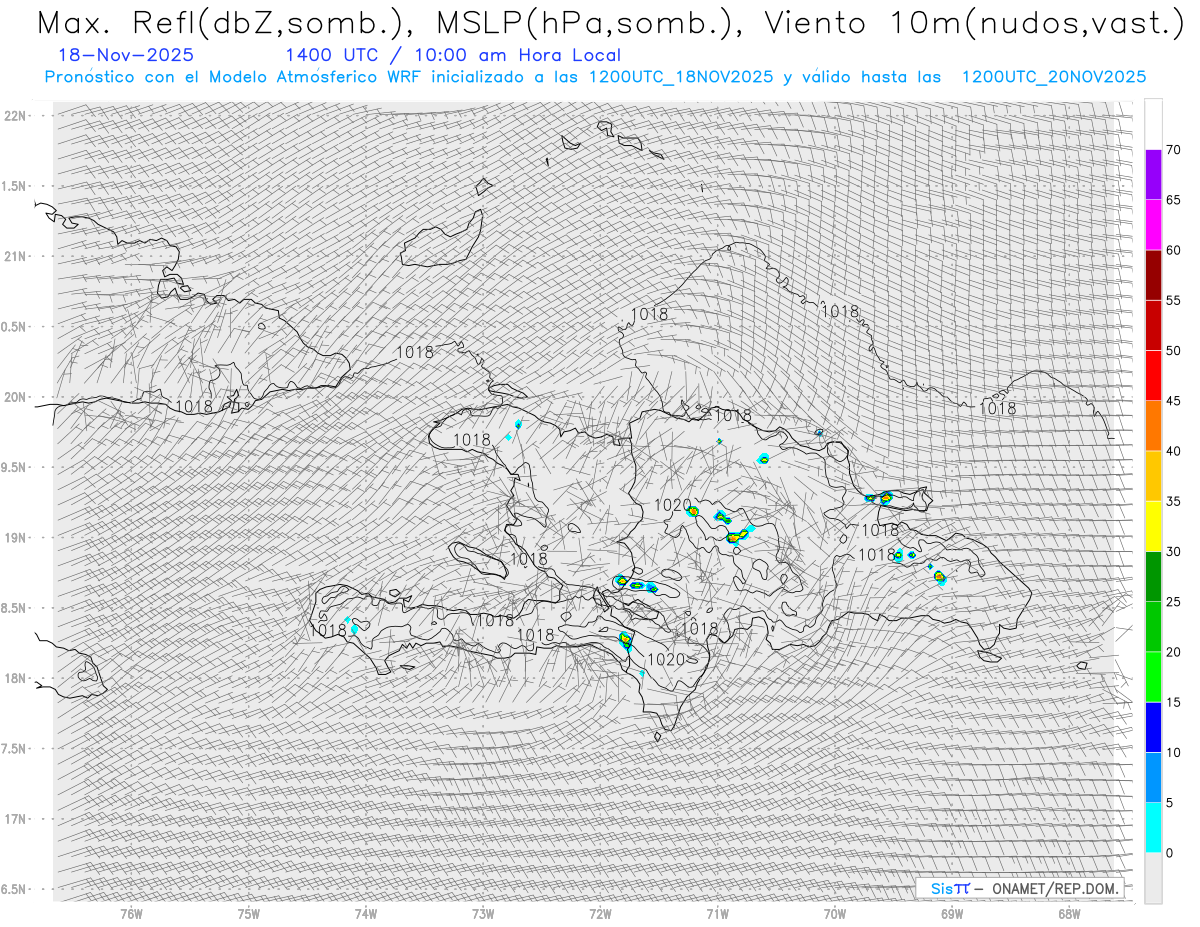Click the '70' value on the color scale
The width and height of the screenshot is (1200, 927).
click(x=1173, y=150)
